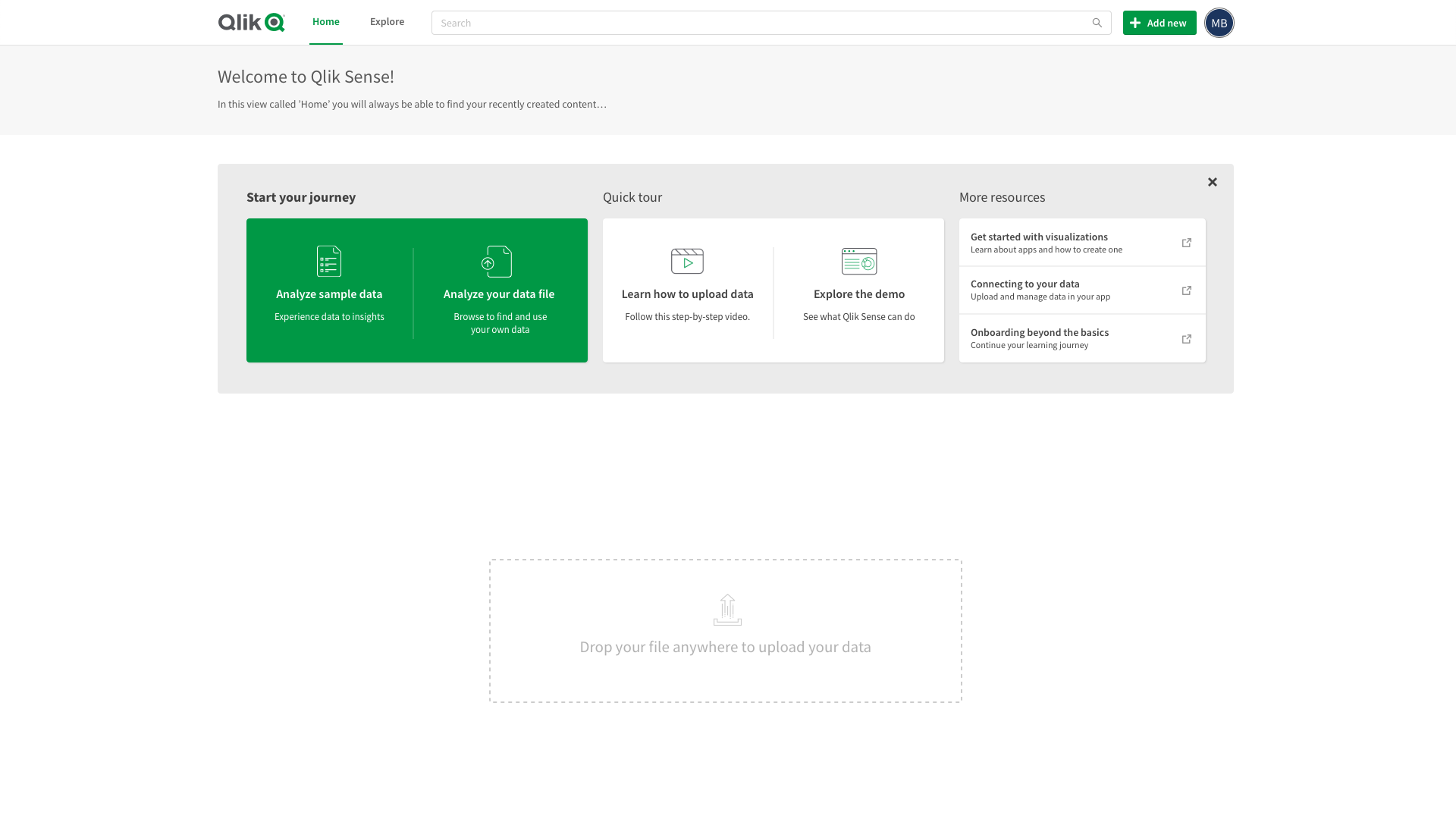Select the Explore navigation tab
The image size is (1456, 819).
(387, 21)
